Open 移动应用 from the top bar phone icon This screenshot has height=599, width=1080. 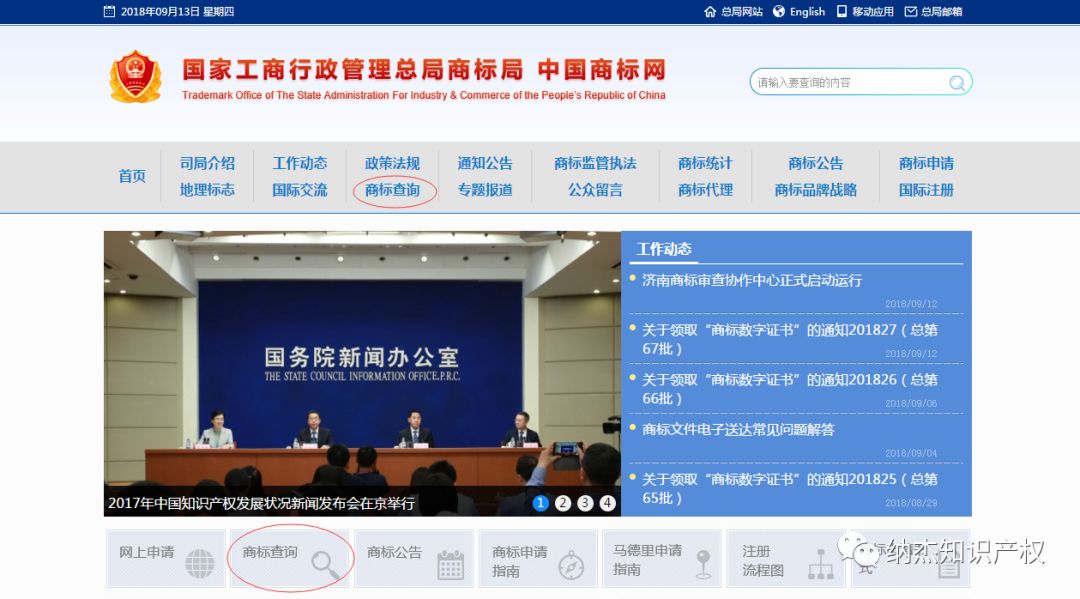pos(843,12)
